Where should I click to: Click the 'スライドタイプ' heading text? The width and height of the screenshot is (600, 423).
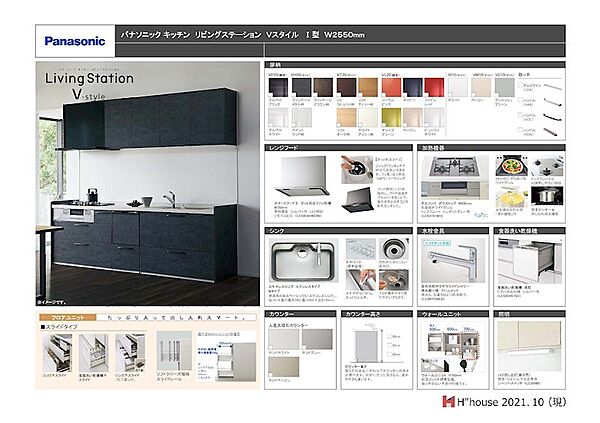59,327
